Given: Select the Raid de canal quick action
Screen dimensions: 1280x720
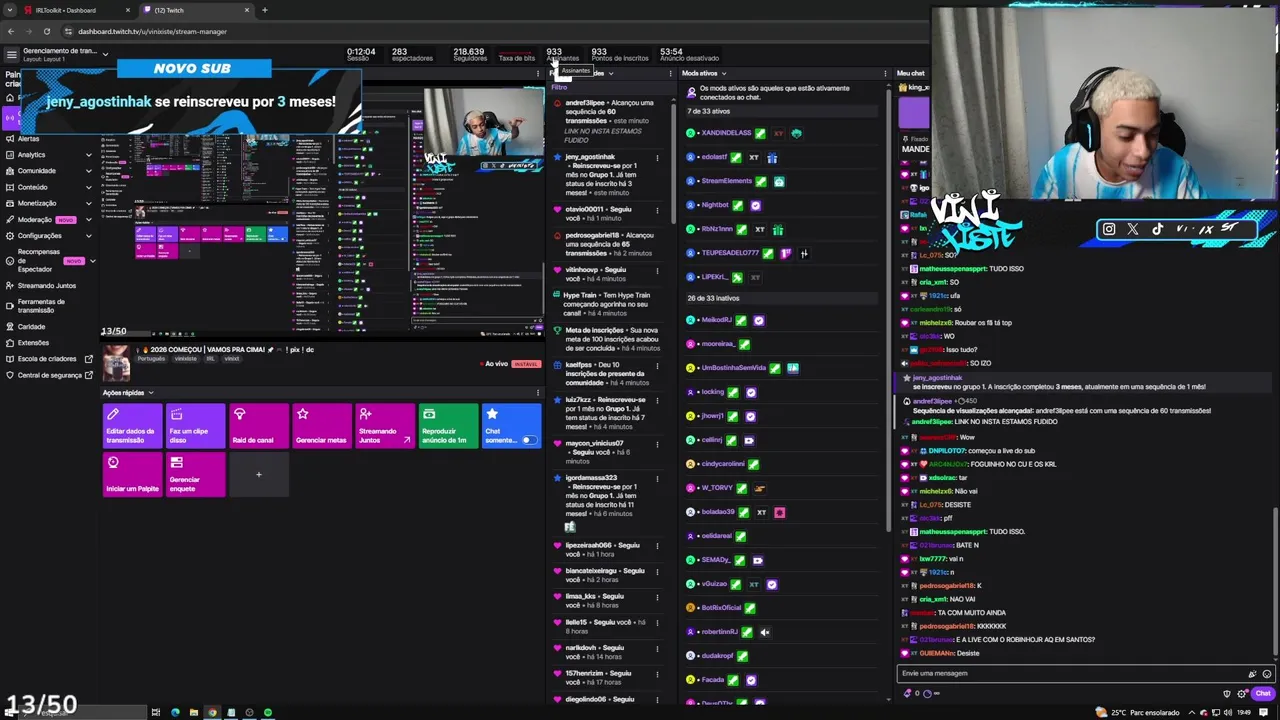Looking at the screenshot, I should tap(258, 425).
